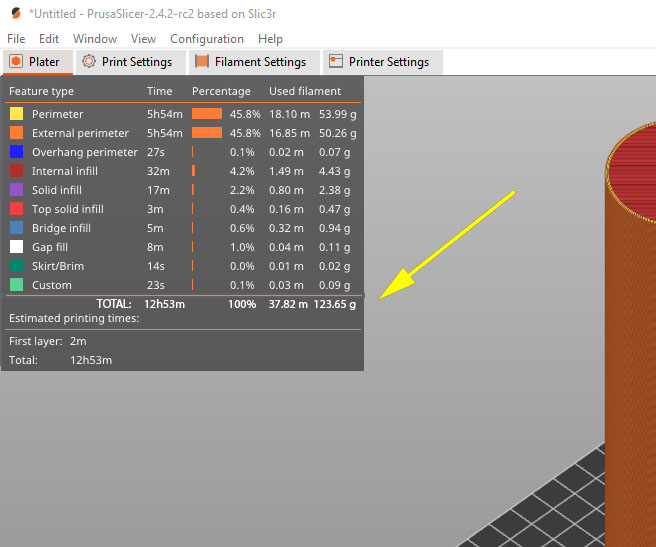The image size is (656, 547).
Task: Click the Percentage column header
Action: coord(221,91)
